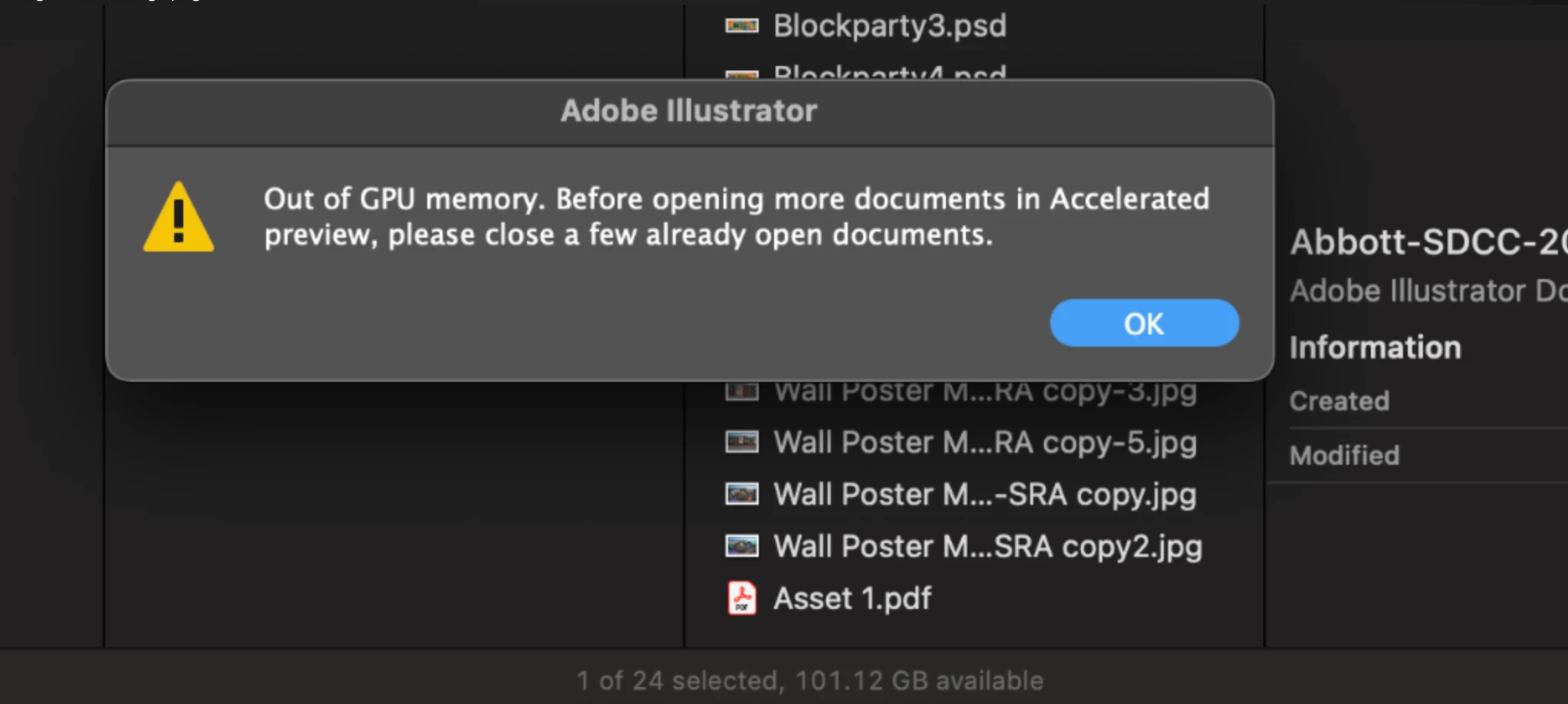Select Wall Poster M...RA copy-3.jpg file

985,393
